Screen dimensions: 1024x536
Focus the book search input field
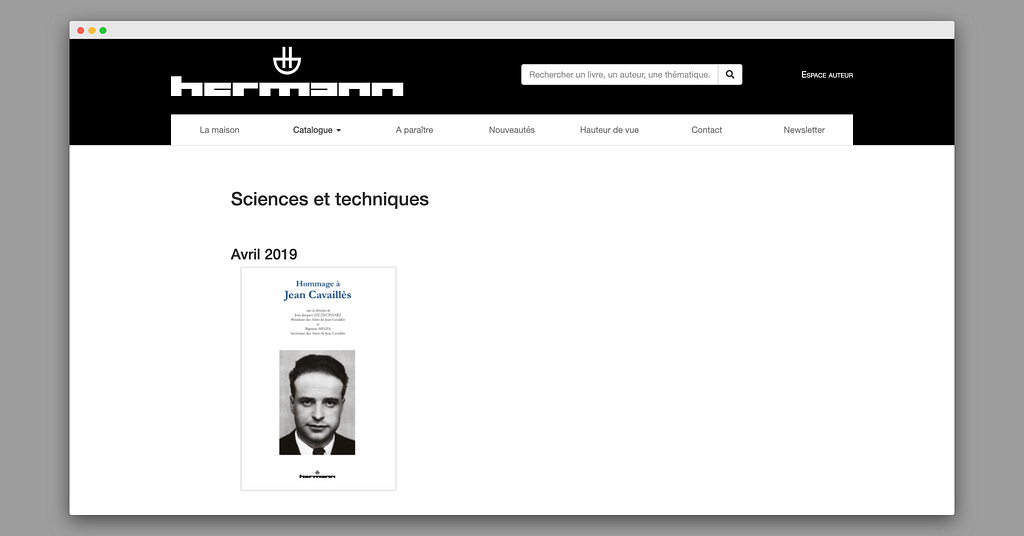pos(619,74)
